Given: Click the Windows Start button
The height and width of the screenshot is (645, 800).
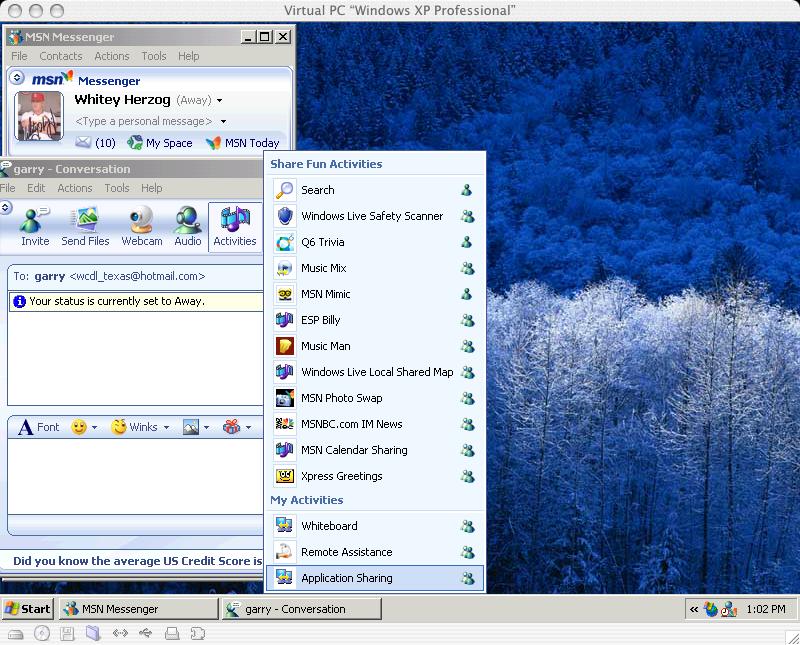Looking at the screenshot, I should (x=28, y=609).
